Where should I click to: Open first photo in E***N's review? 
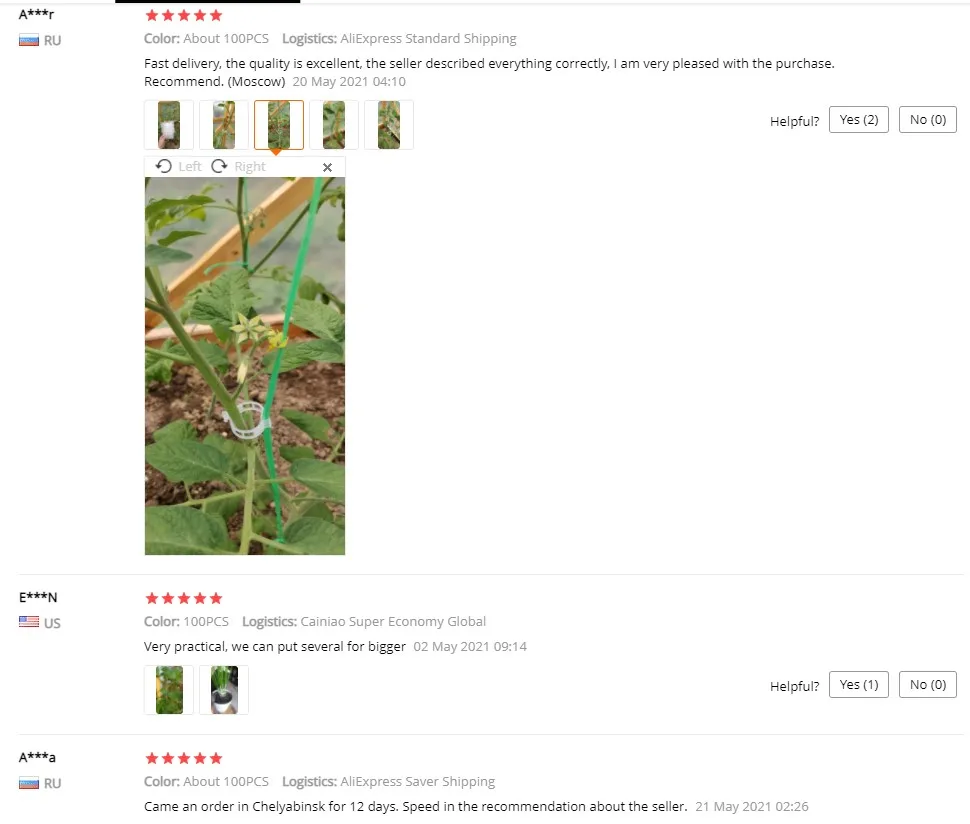[169, 690]
